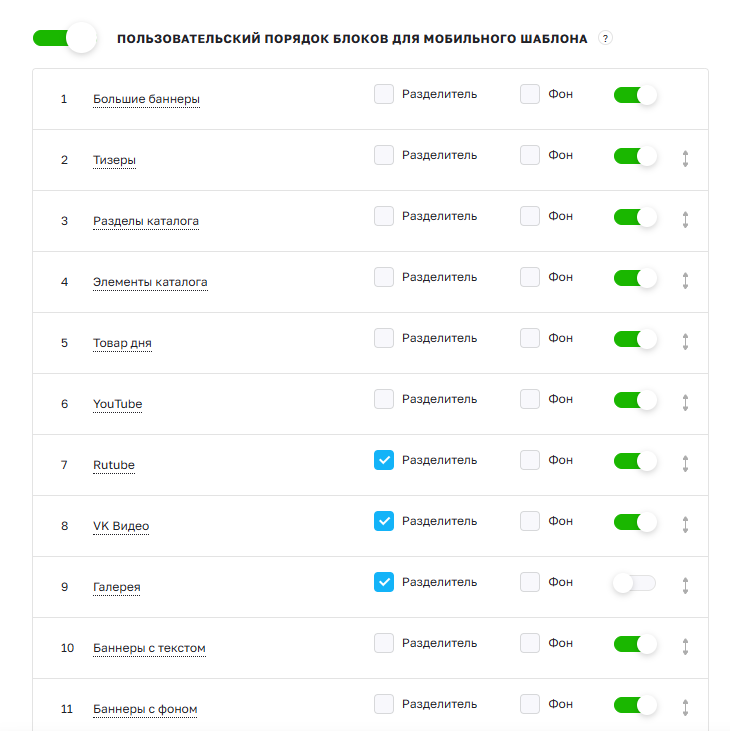Grab the reorder arrow for Тизеры row

pos(685,159)
